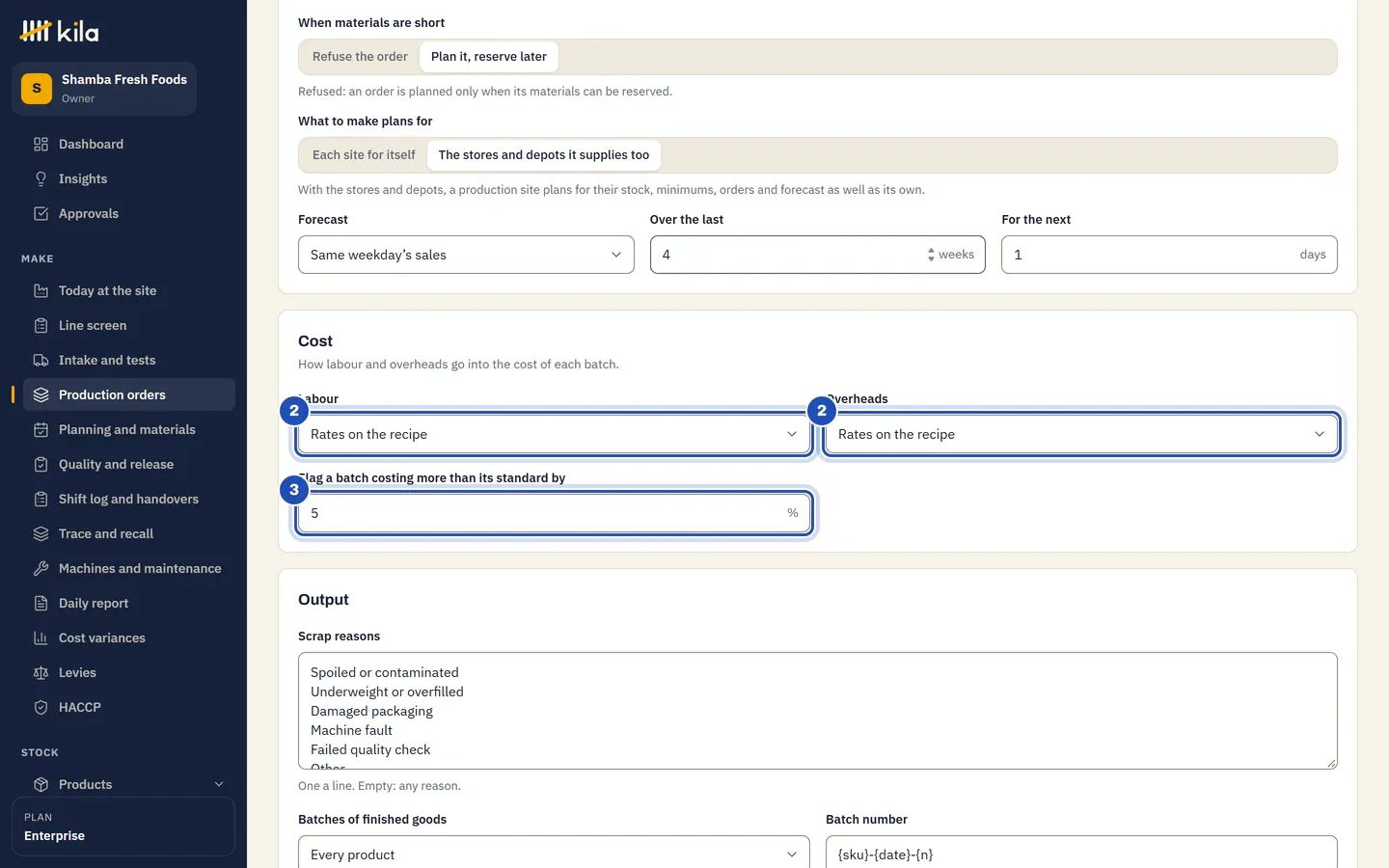
Task: Open the Labour rates dropdown
Action: click(554, 434)
